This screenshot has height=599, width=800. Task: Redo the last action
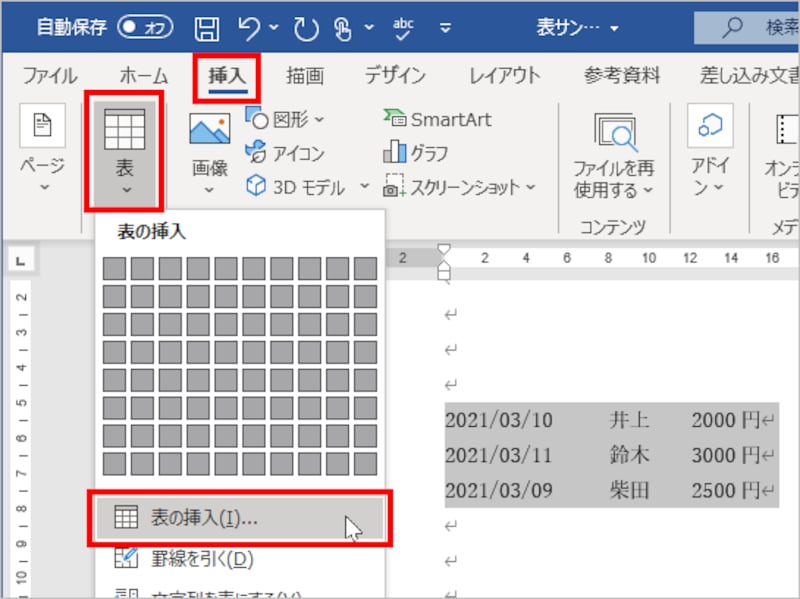click(x=306, y=25)
